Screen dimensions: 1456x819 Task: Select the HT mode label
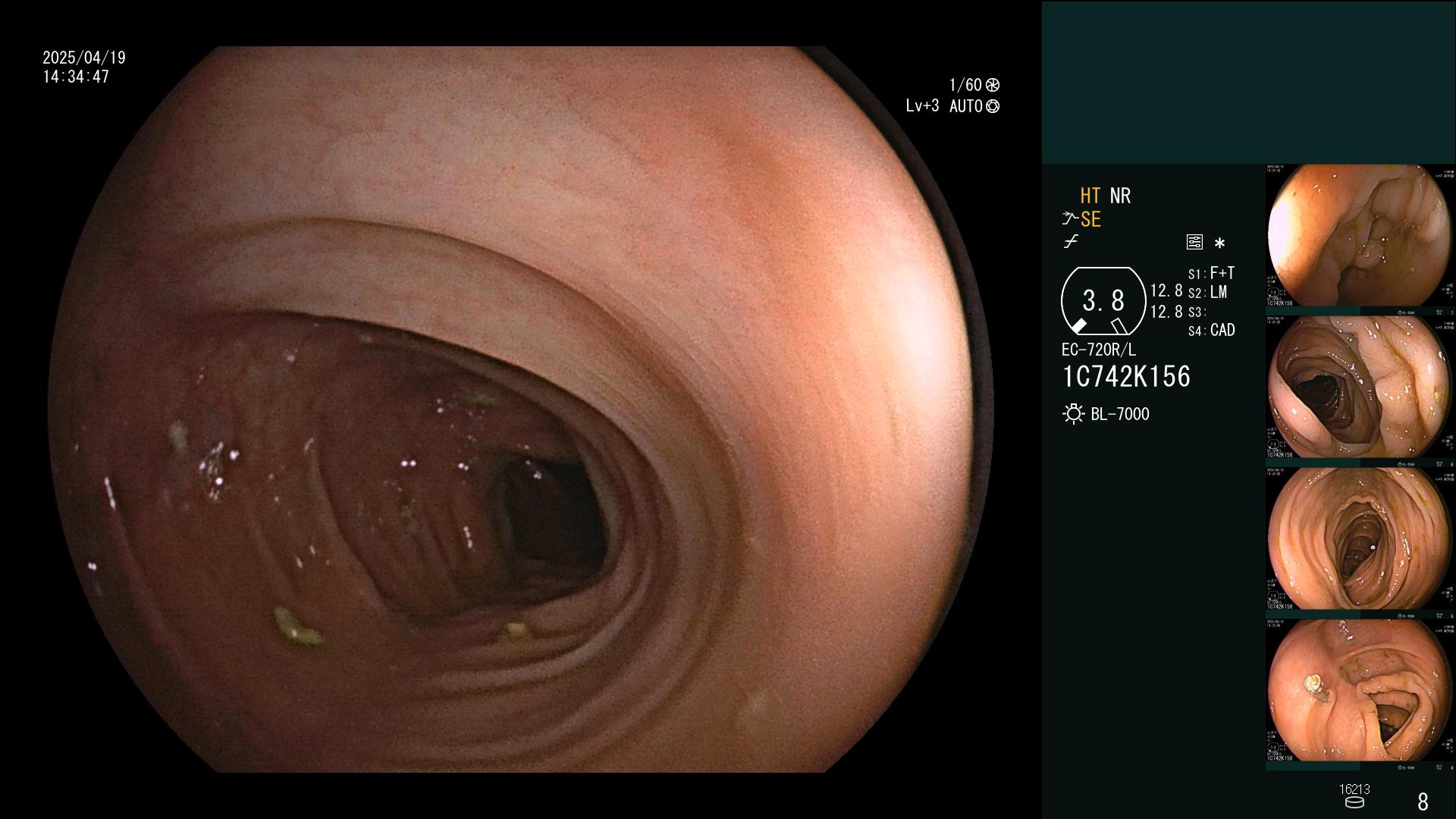point(1090,196)
